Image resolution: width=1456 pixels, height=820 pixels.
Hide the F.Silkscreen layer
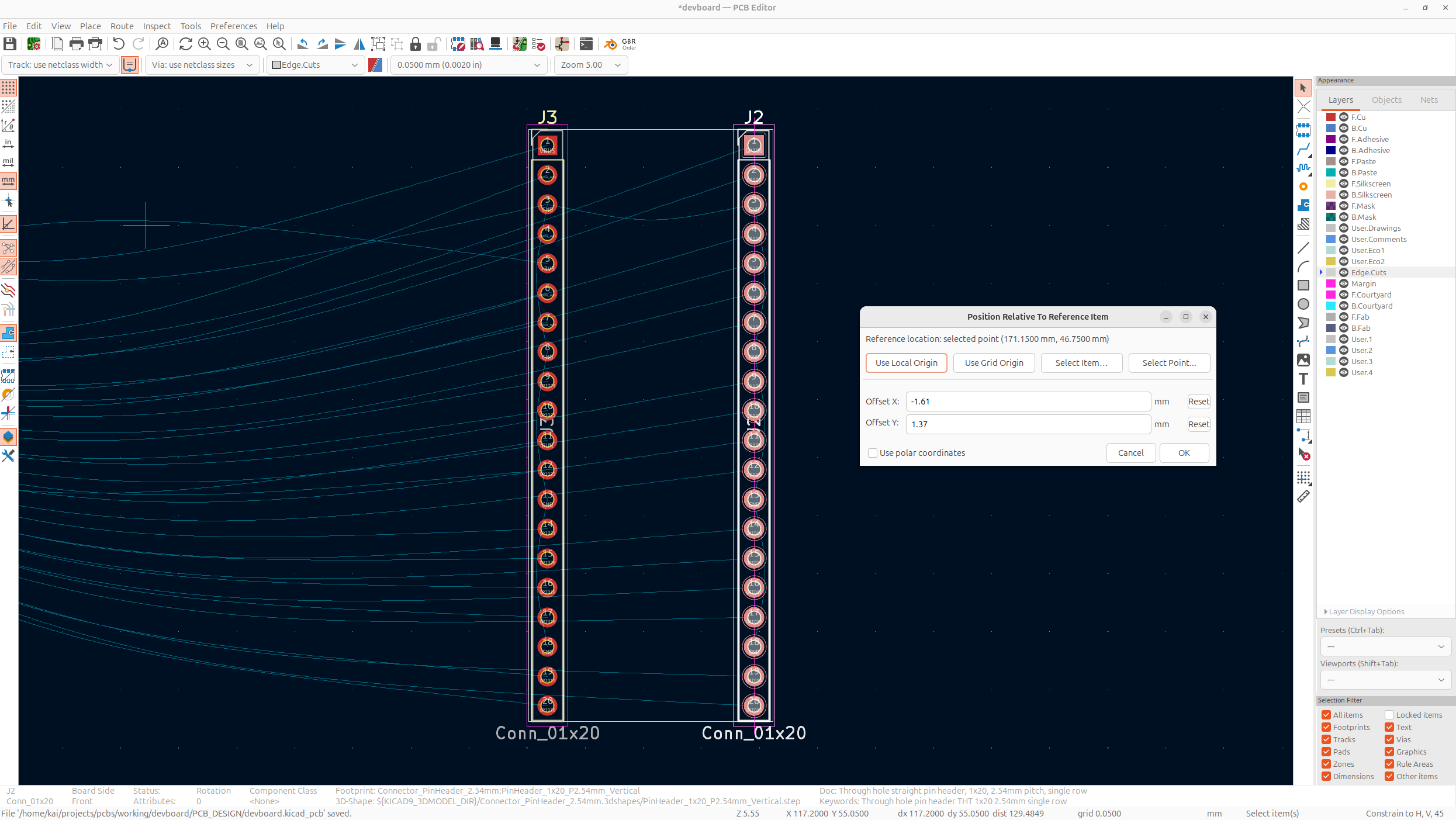coord(1344,184)
